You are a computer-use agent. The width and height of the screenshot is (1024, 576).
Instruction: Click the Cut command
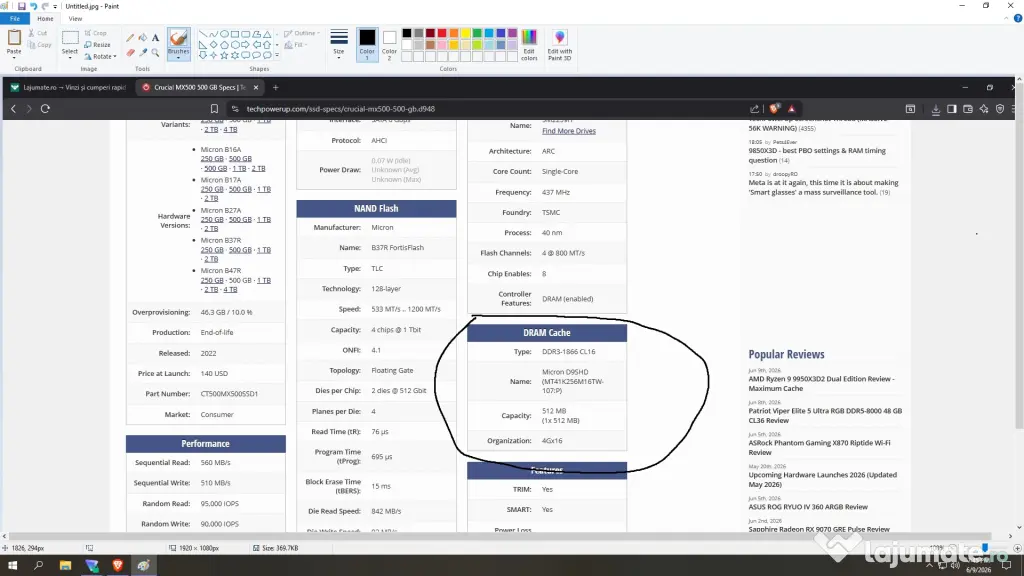(38, 33)
